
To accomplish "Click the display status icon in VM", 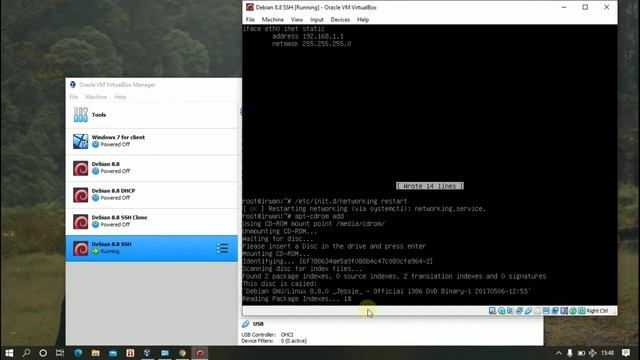I will coord(546,311).
